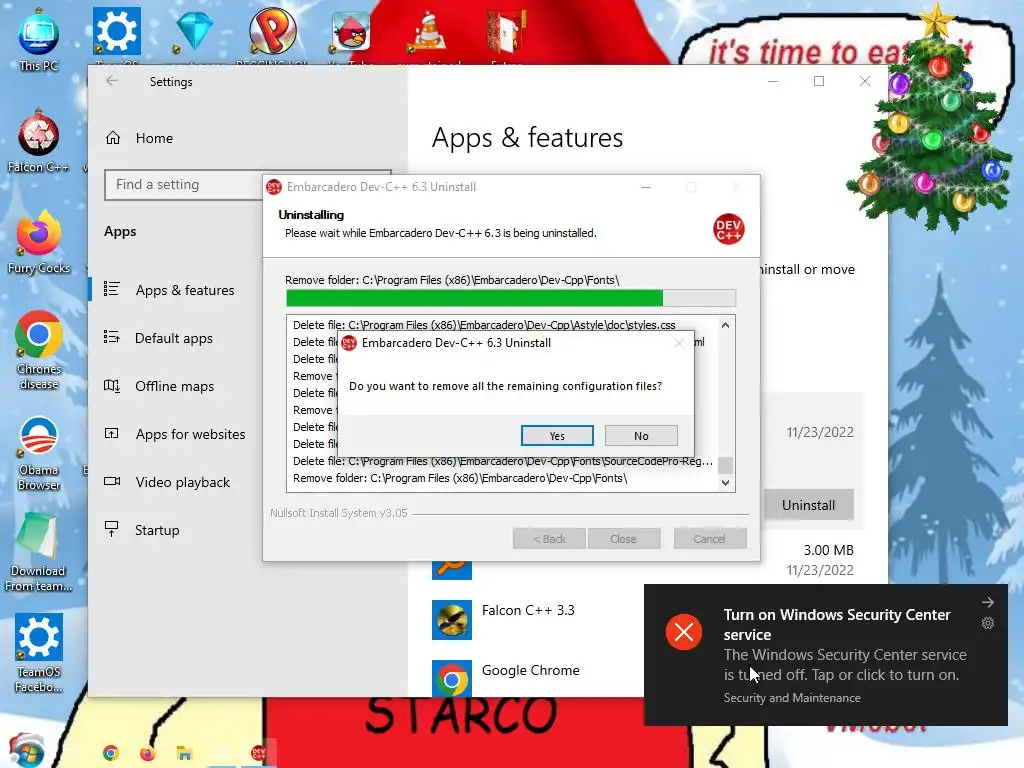Open the Firefox desktop shortcut
The image size is (1024, 768).
coord(39,243)
